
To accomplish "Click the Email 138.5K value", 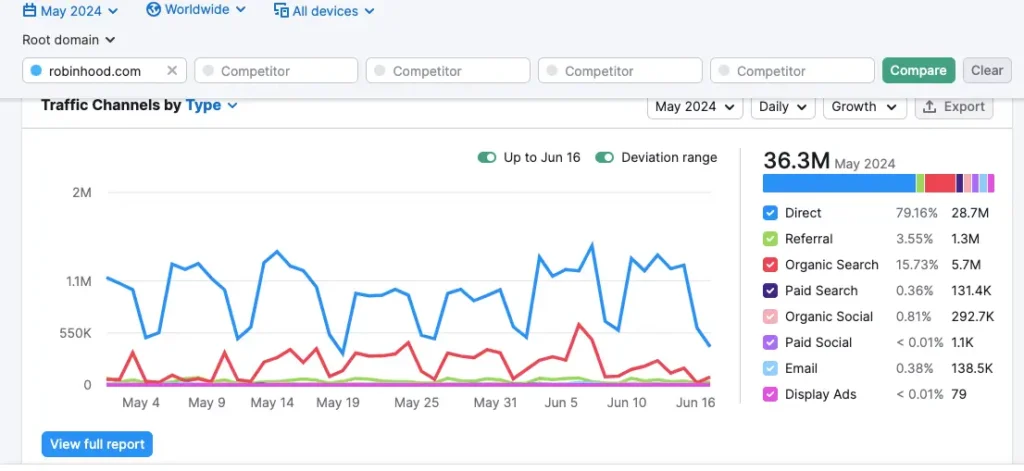I will [972, 368].
